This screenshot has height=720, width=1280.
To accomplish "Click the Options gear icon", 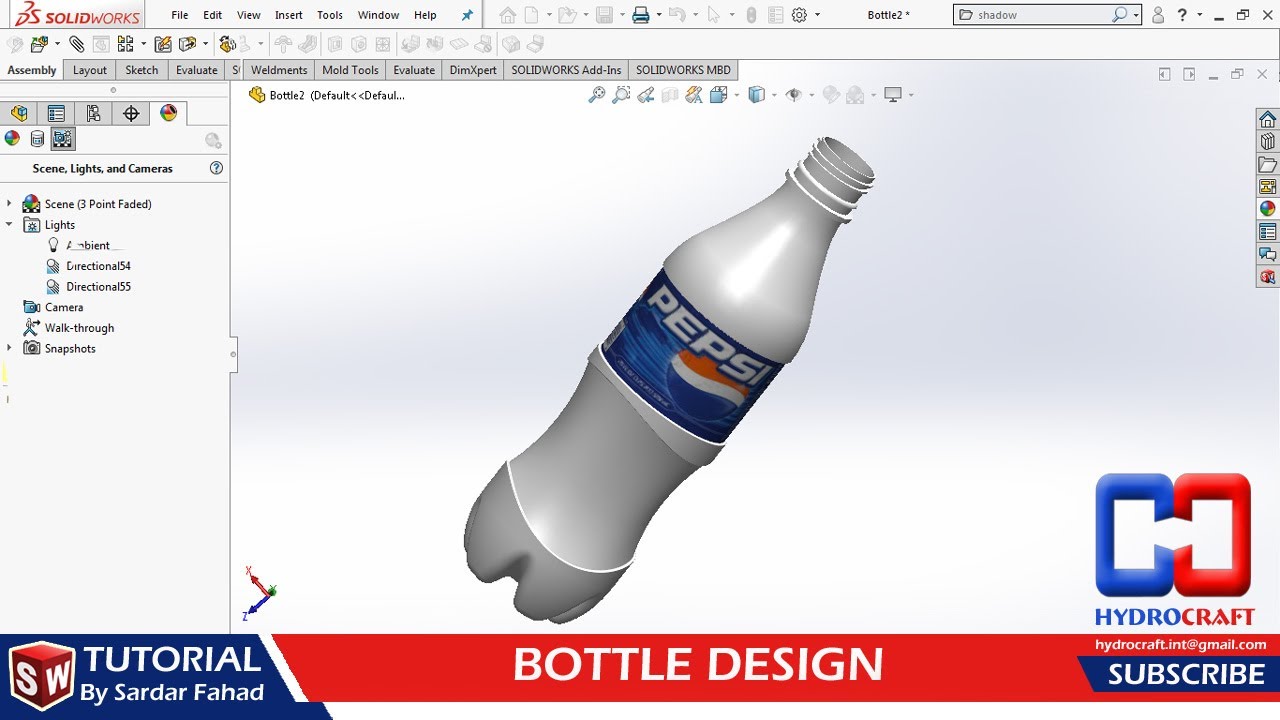I will click(x=799, y=15).
